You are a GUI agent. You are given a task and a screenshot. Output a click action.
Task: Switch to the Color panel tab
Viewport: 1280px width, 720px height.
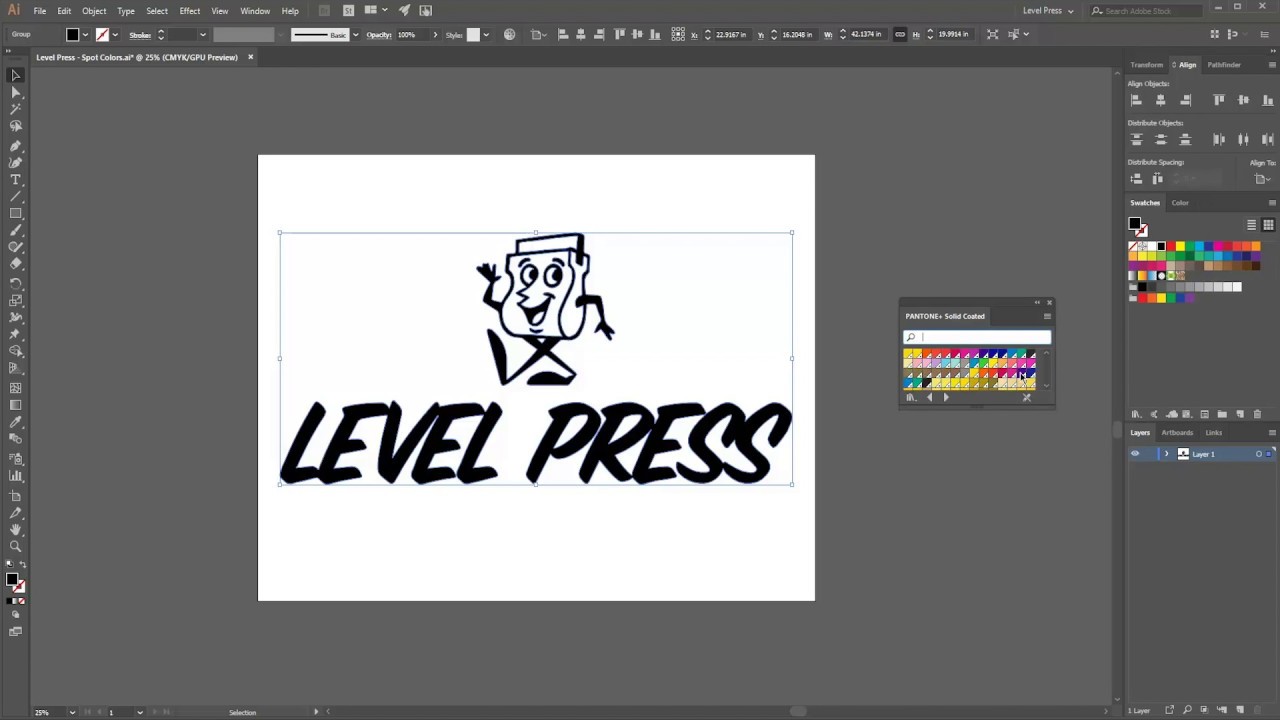pos(1180,203)
